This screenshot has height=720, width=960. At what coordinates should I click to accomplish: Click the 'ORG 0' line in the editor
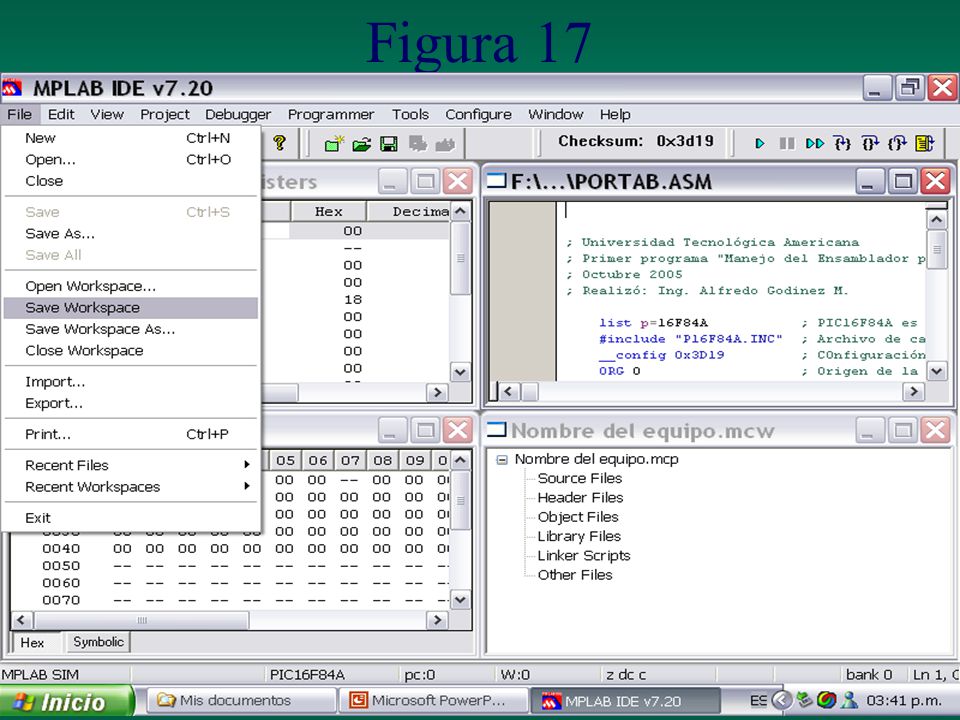(x=620, y=371)
